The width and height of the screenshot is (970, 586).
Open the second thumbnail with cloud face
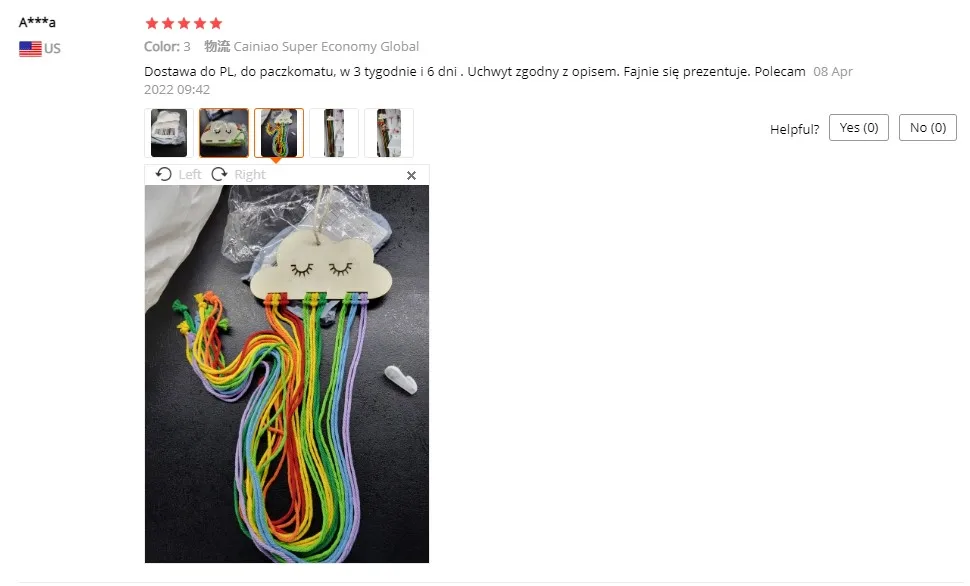pos(224,133)
